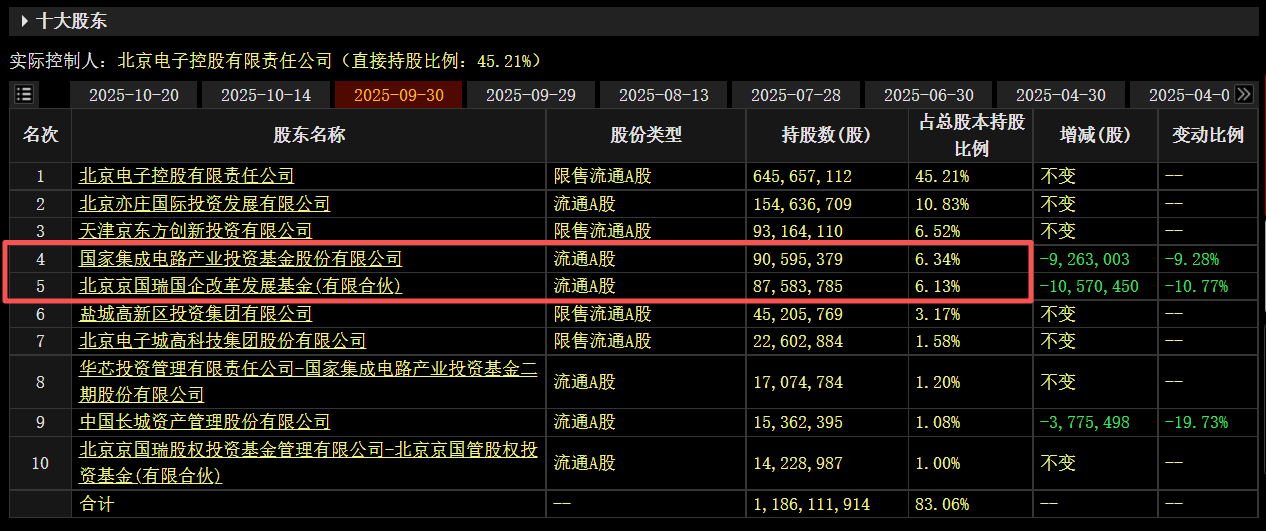Select the holding value 15,362,395
This screenshot has height=531, width=1266.
pos(798,422)
